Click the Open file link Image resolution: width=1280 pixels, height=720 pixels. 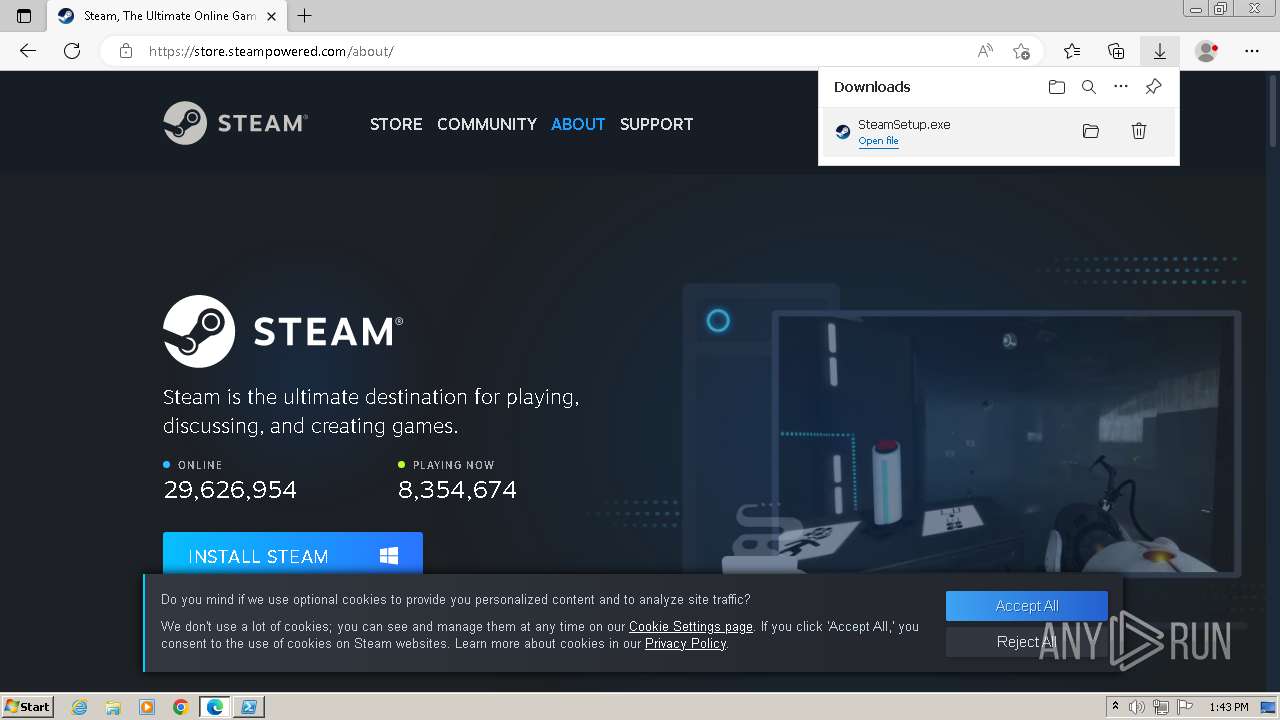click(878, 141)
